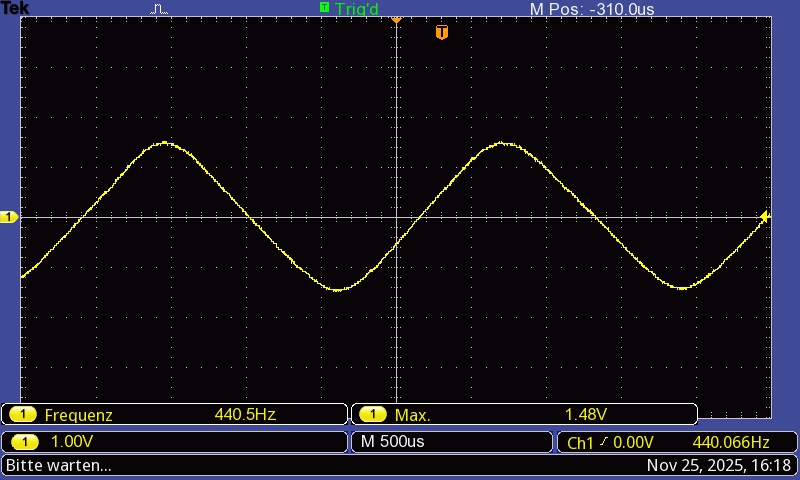Click the pulse waveform icon at the top
Image resolution: width=800 pixels, height=480 pixels.
point(160,9)
